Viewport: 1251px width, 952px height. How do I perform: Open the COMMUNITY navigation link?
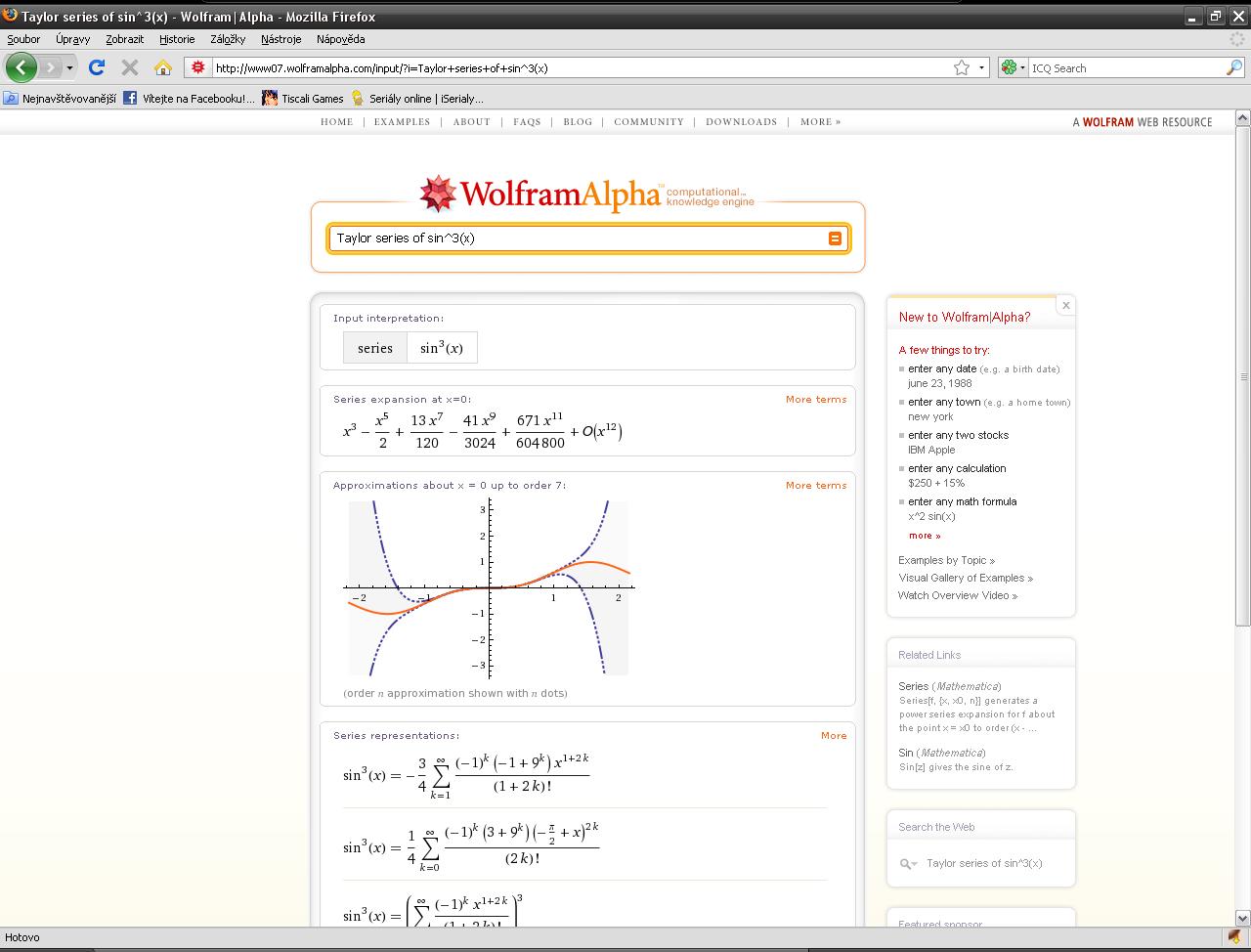[649, 122]
